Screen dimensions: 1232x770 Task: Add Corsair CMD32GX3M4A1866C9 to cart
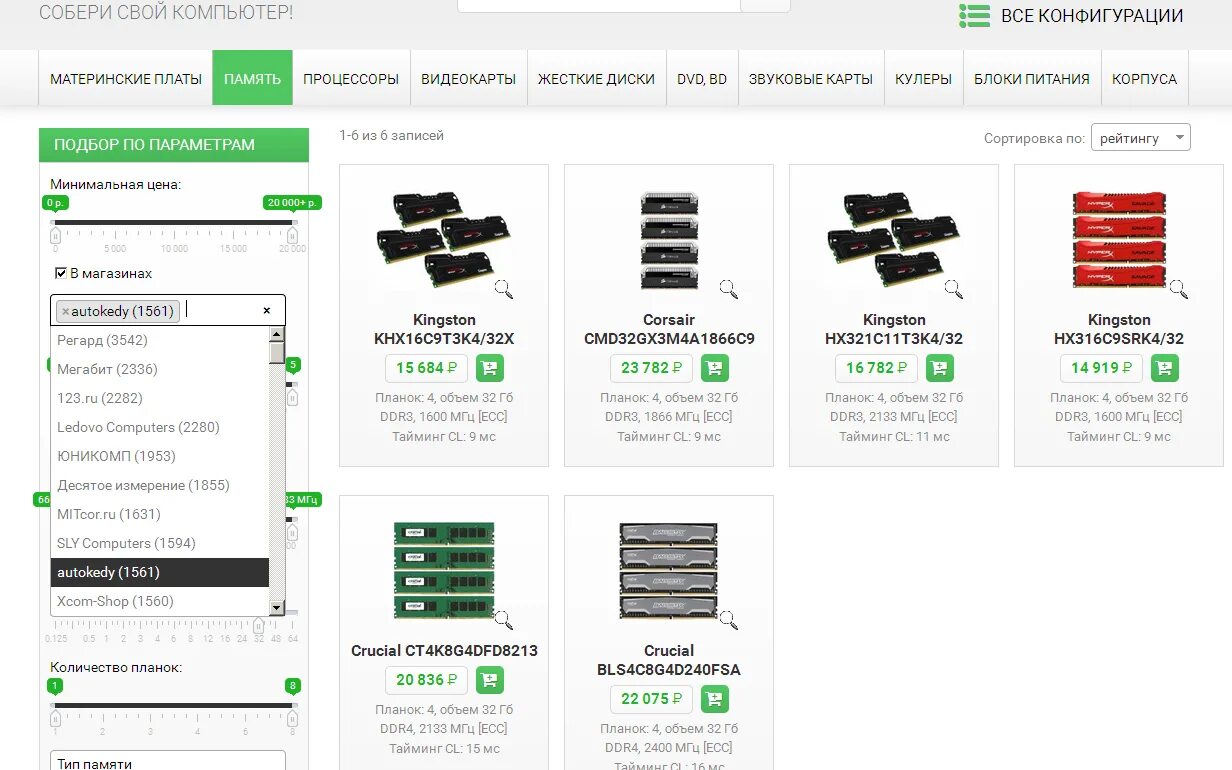point(715,368)
